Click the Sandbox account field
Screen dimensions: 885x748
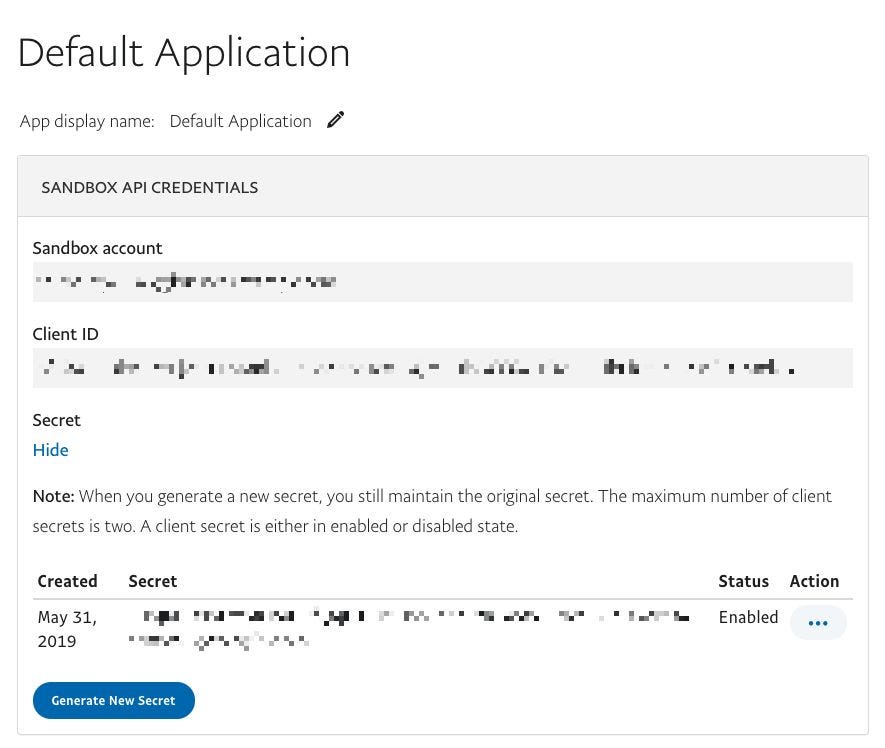443,281
